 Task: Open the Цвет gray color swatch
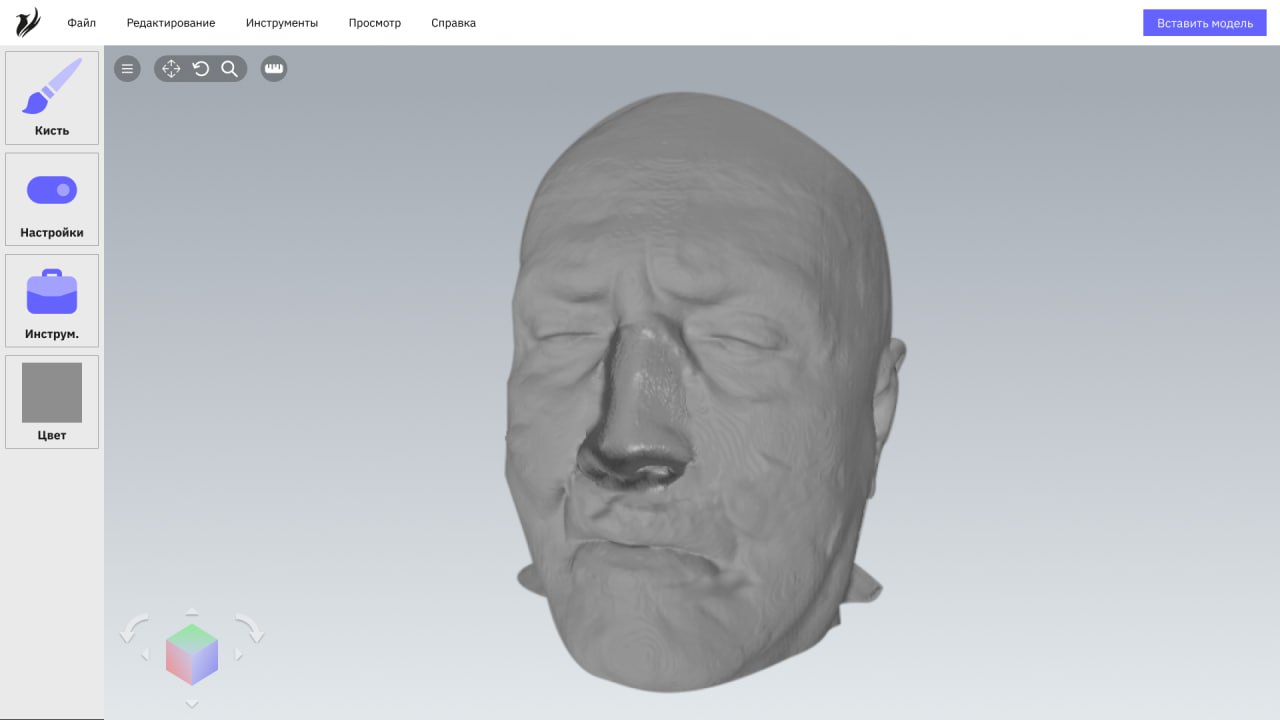click(52, 401)
